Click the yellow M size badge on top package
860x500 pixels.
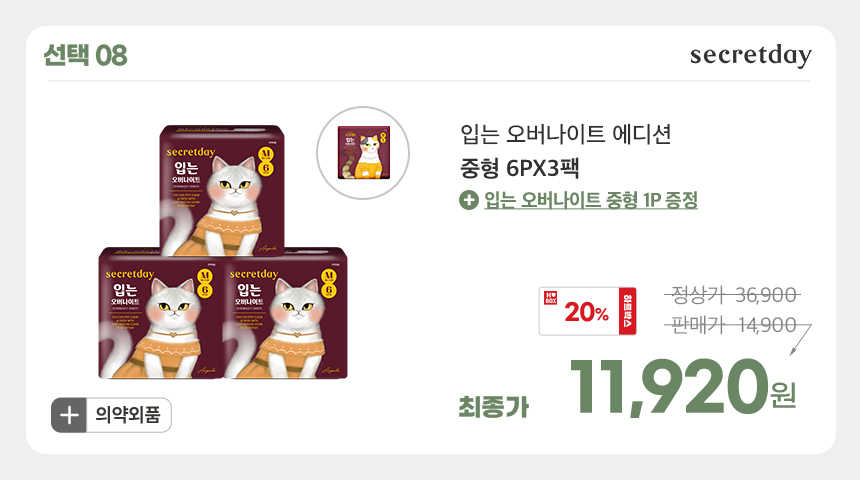click(266, 154)
